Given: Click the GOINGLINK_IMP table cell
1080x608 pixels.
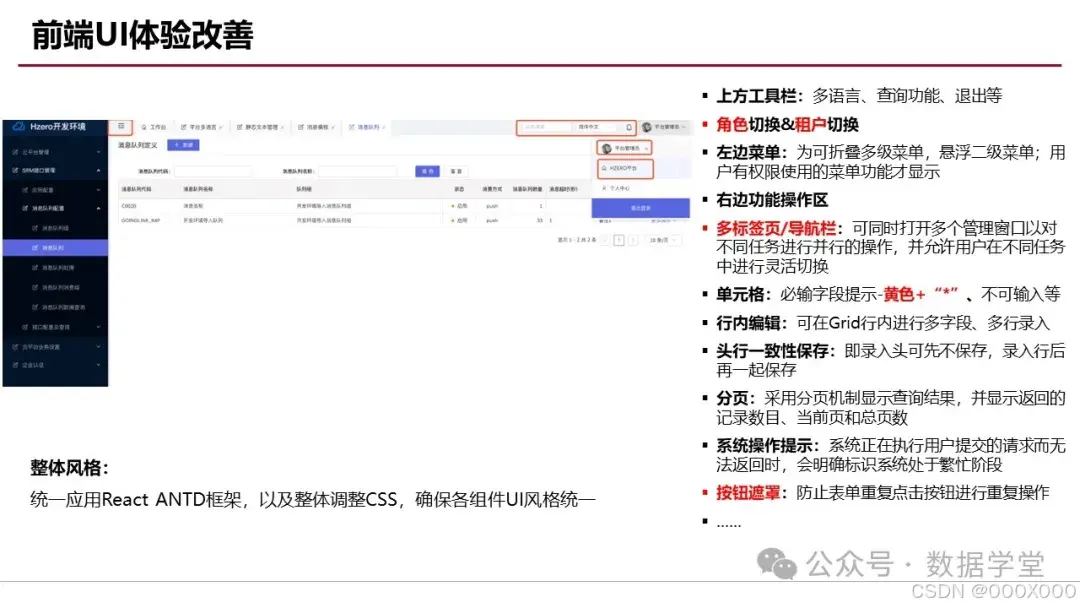Looking at the screenshot, I should [x=141, y=220].
